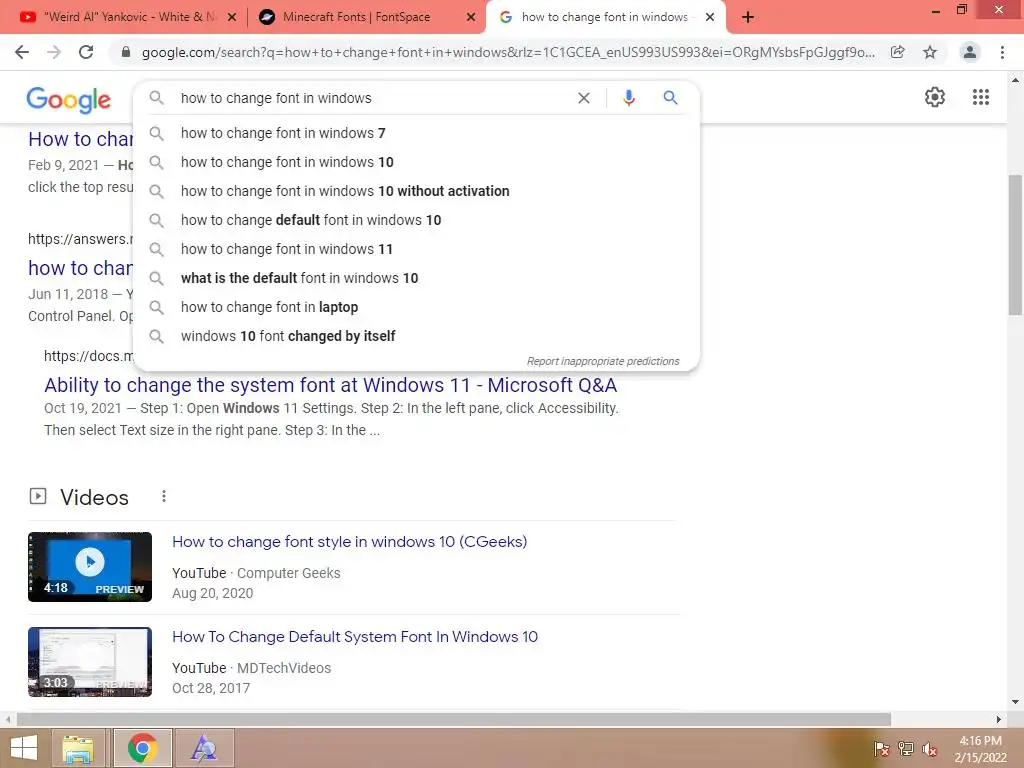Open CGeeks font style video link
Viewport: 1024px width, 768px height.
[x=349, y=541]
